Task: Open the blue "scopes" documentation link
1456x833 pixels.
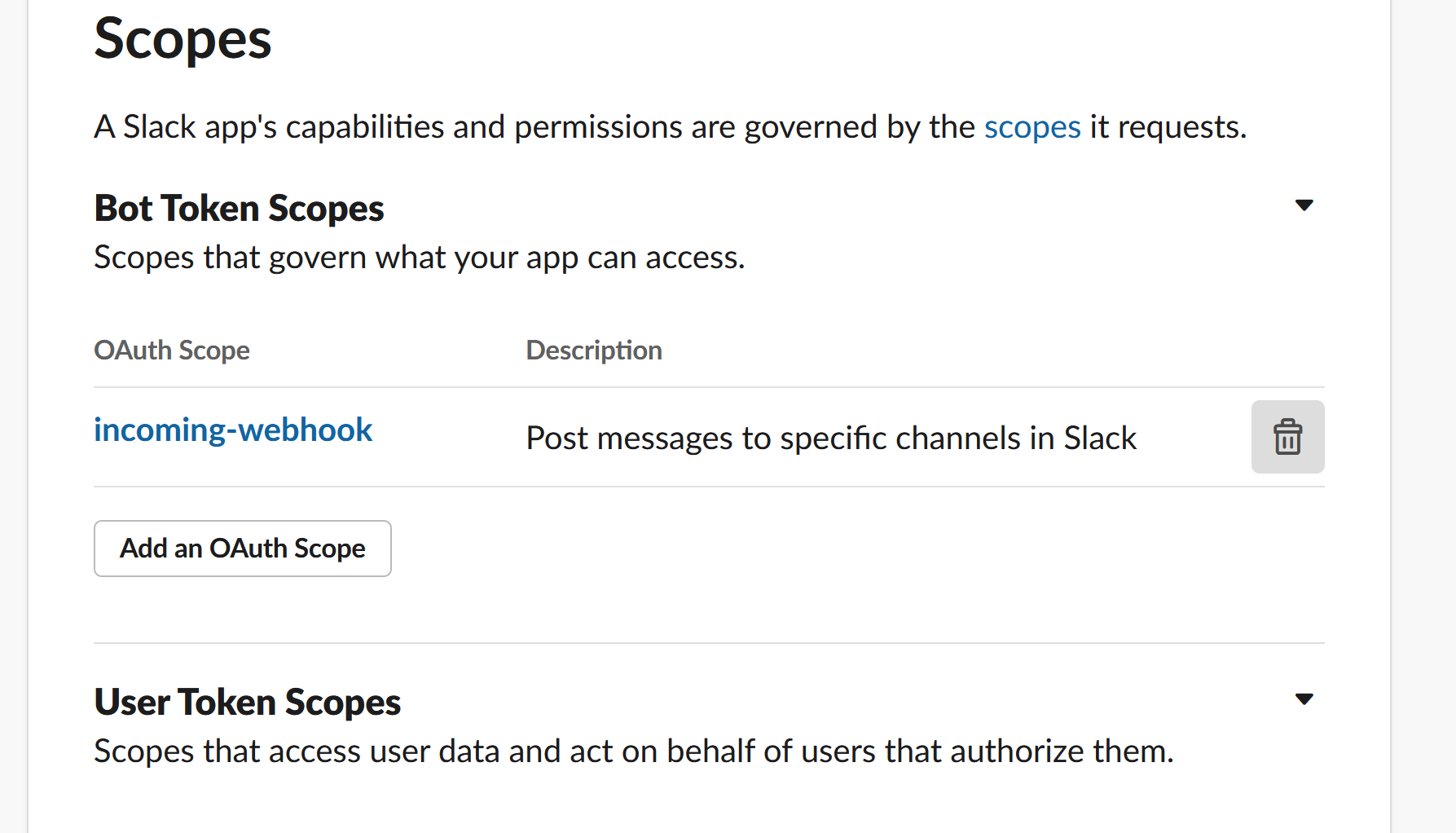Action: (1032, 127)
